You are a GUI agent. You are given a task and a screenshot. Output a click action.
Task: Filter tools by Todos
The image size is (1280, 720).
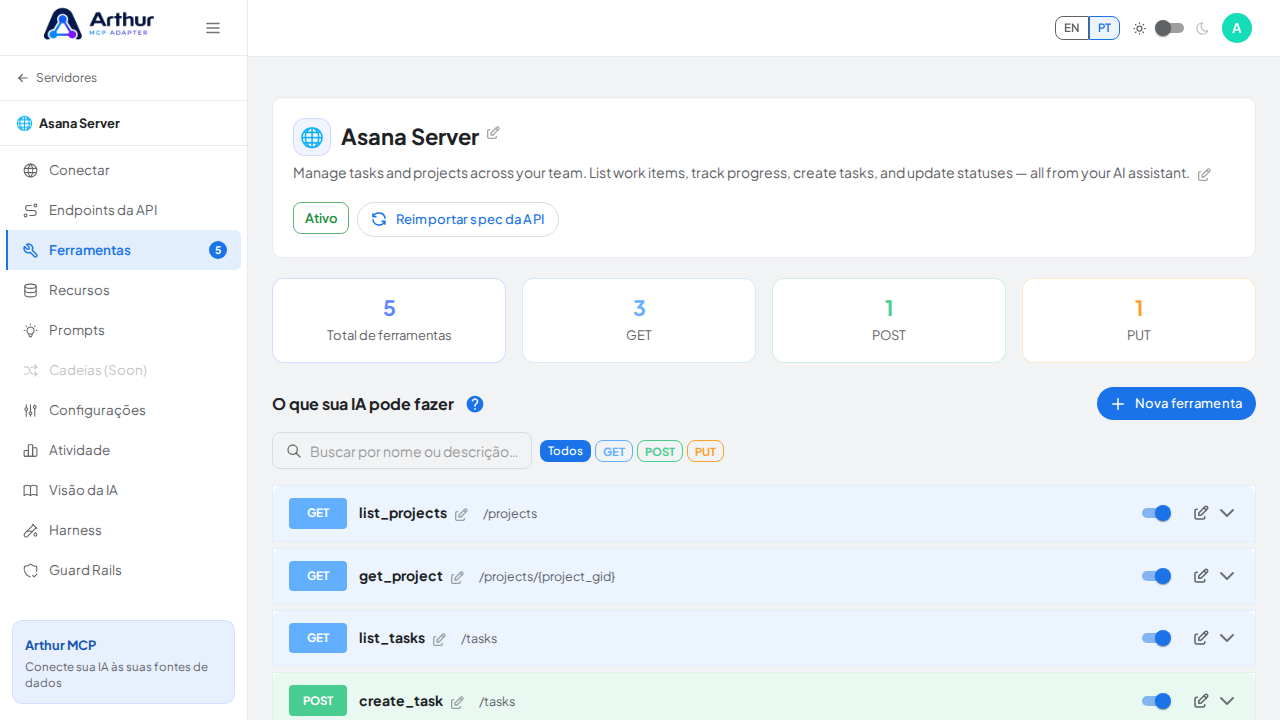(x=565, y=451)
